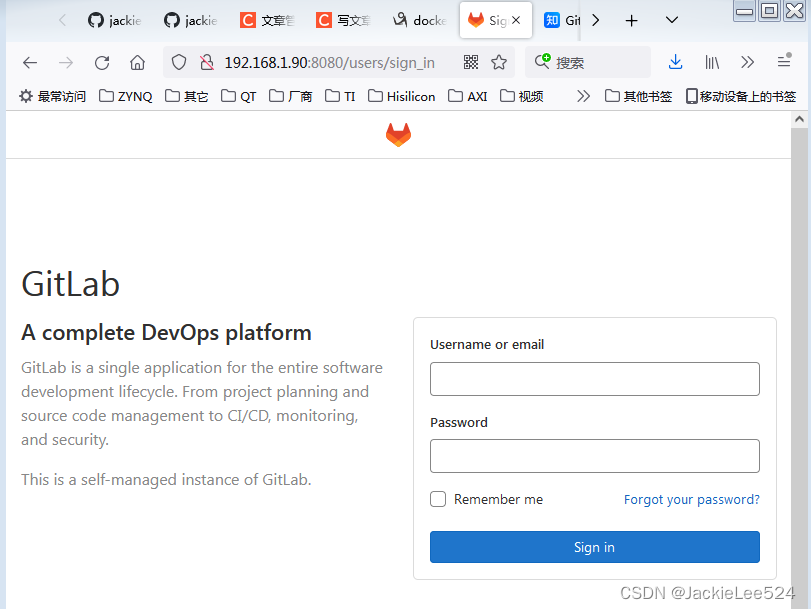
Task: Open the 其它 bookmark folder
Action: (x=187, y=96)
